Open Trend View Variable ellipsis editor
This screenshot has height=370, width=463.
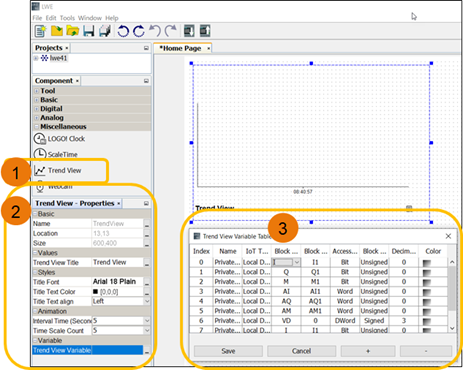[147, 350]
